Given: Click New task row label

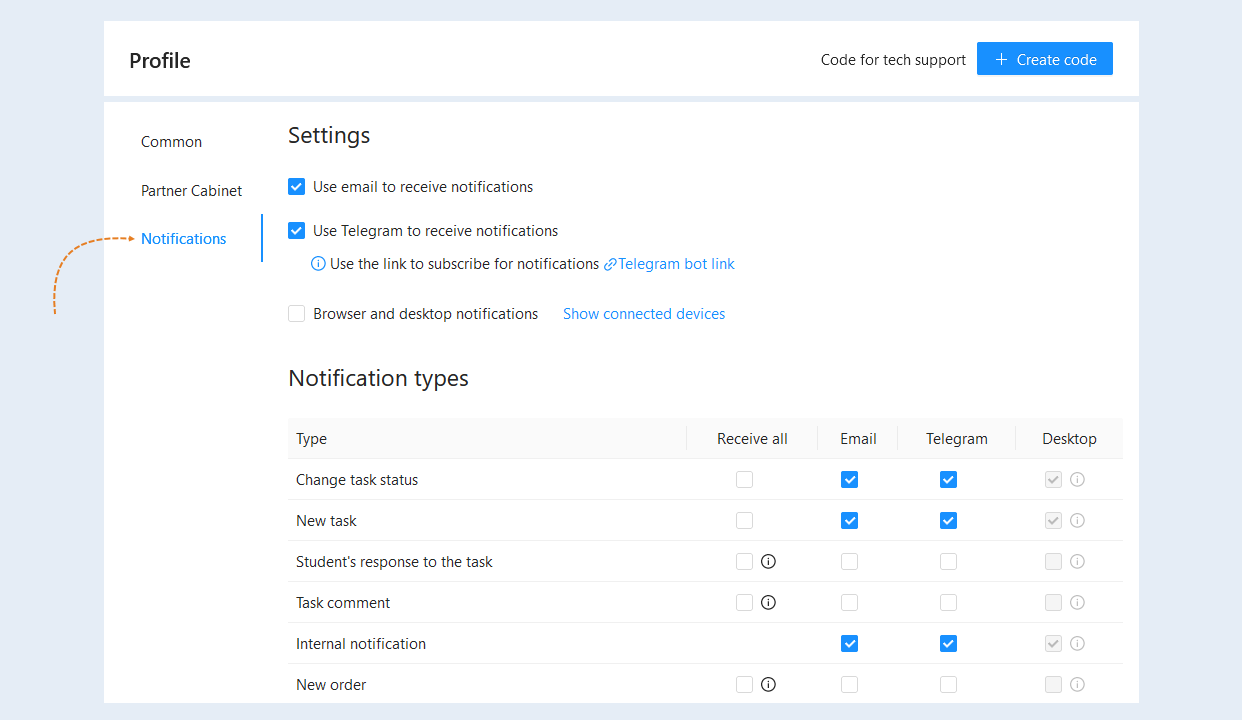Looking at the screenshot, I should point(326,521).
